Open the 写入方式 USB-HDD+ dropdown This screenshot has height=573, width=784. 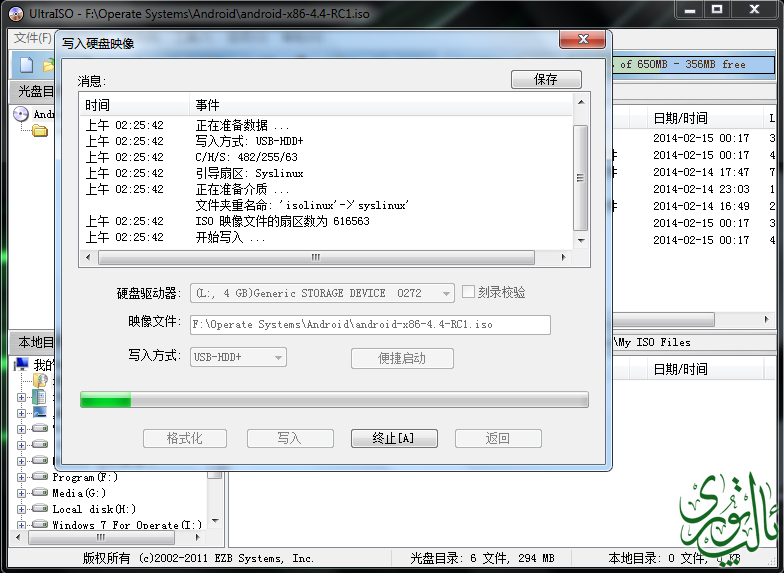[278, 358]
